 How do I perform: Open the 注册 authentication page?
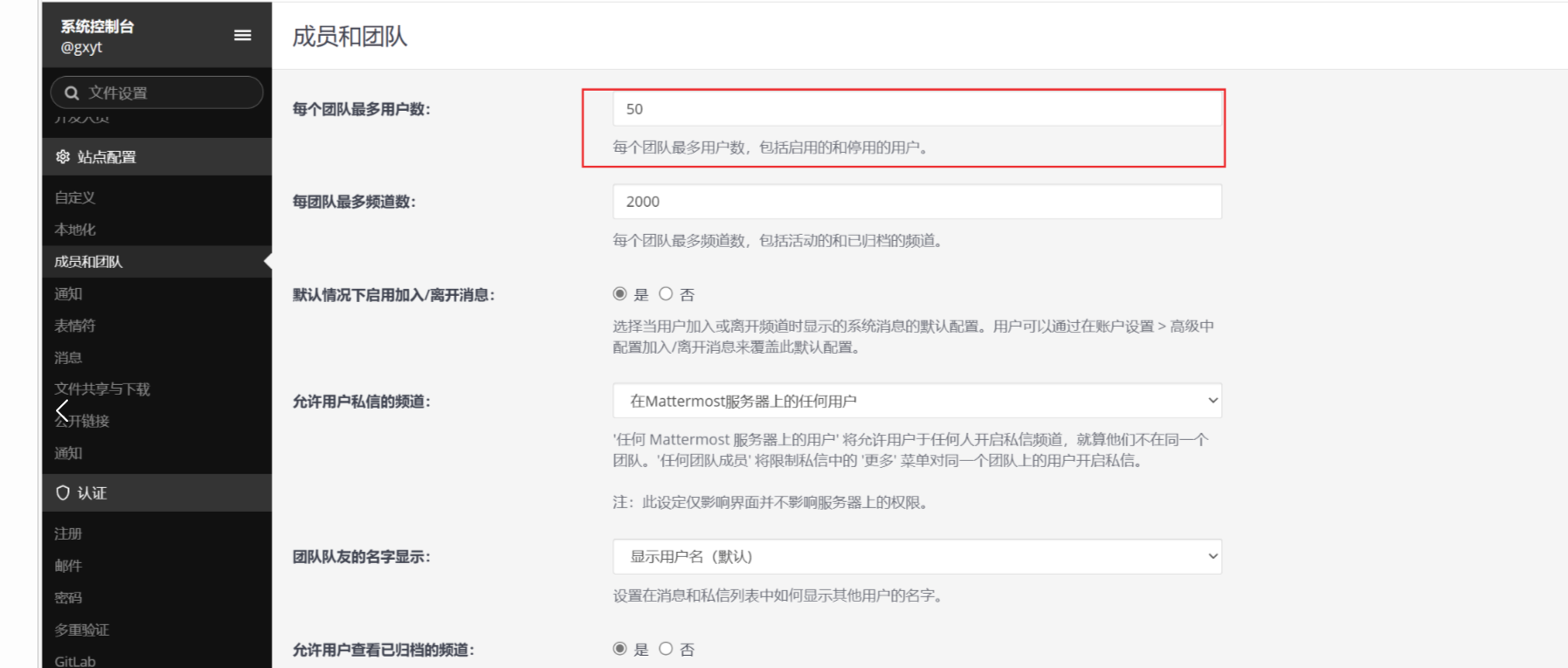(x=68, y=534)
